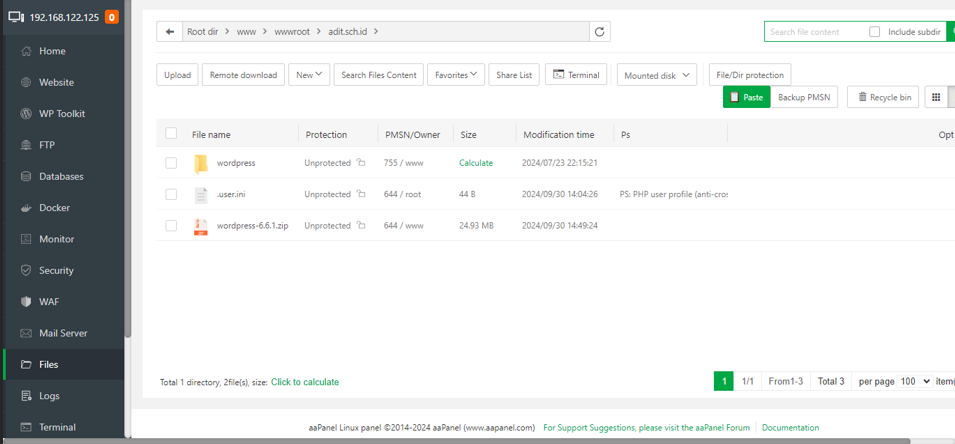
Task: Open the Mail Server envelope icon
Action: pyautogui.click(x=26, y=333)
